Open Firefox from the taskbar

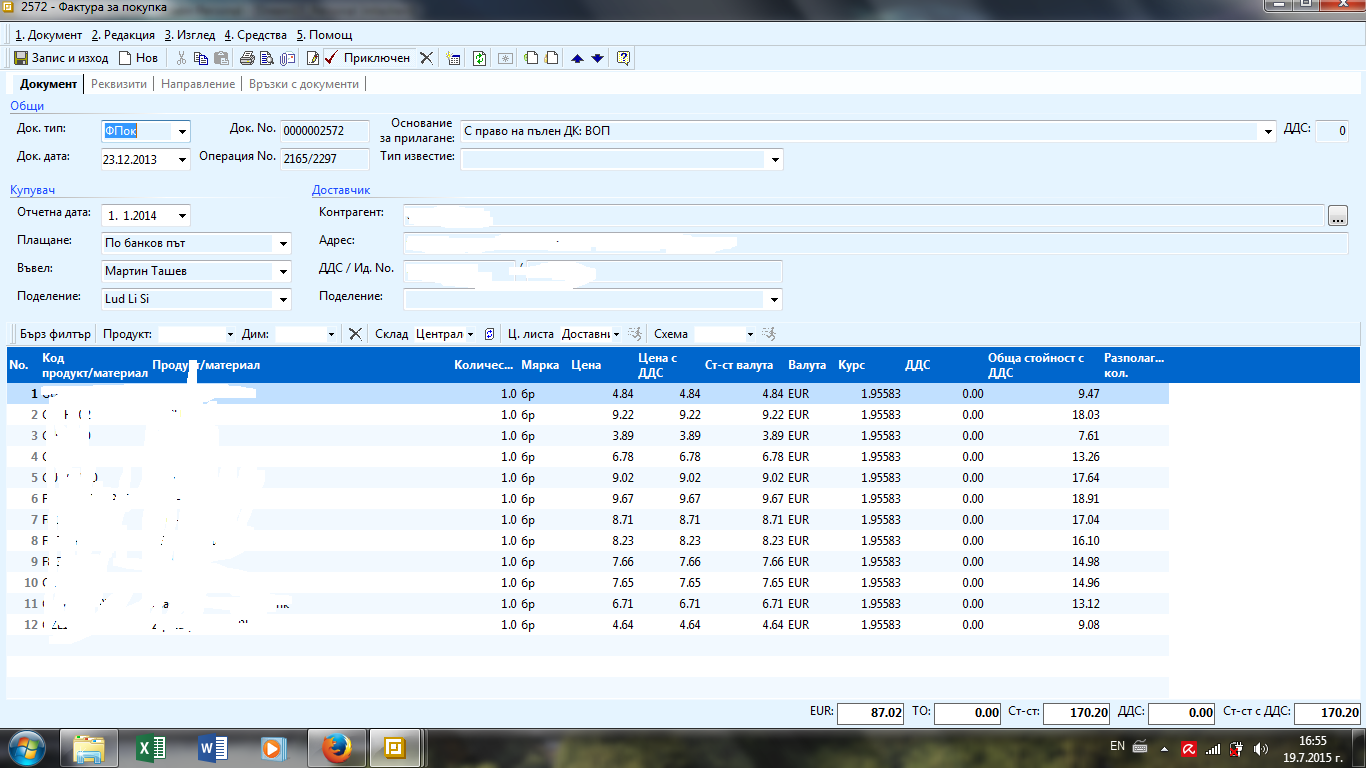pos(338,747)
